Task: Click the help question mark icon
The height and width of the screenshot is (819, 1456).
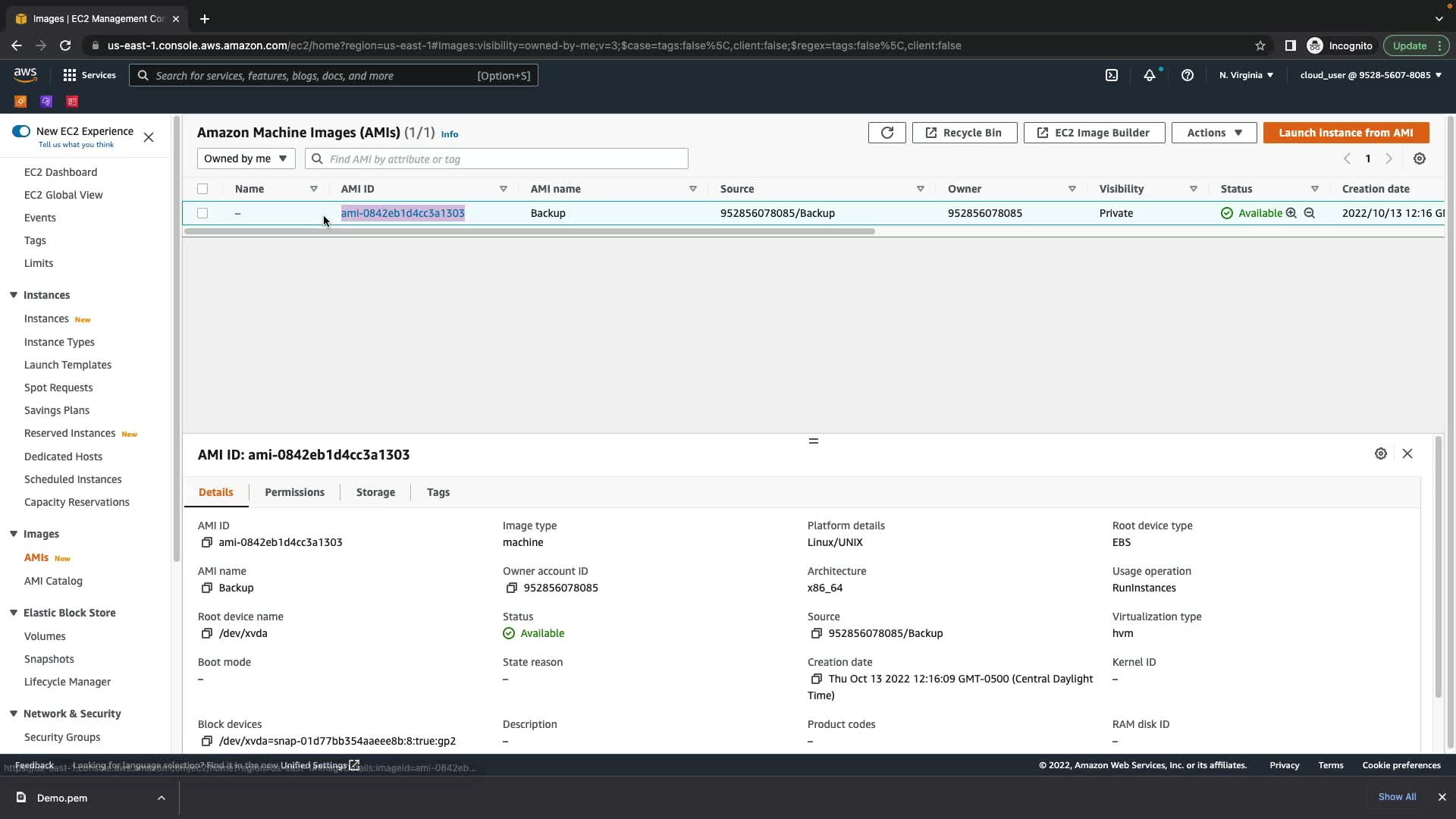Action: click(x=1188, y=75)
